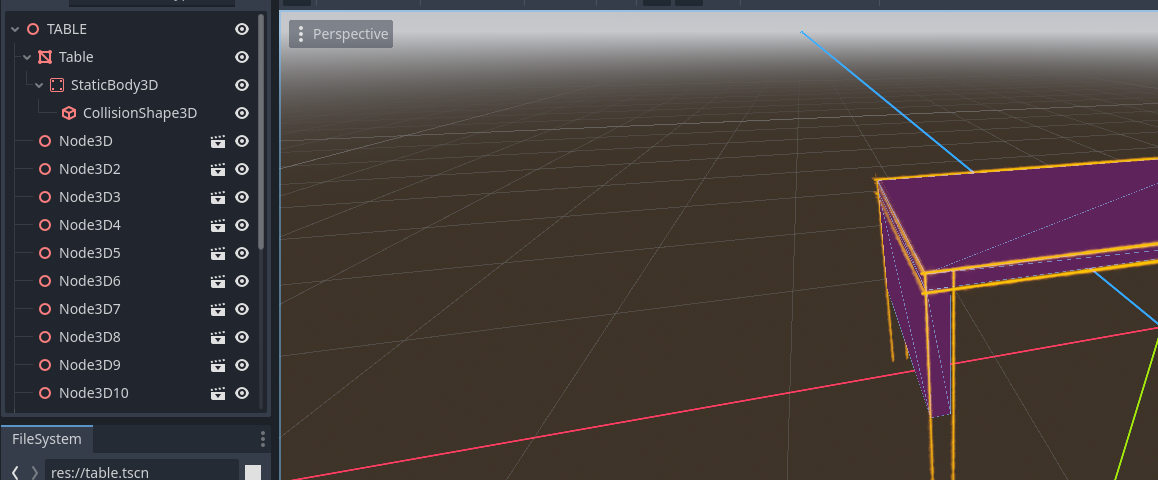Click the circle icon beside Node3D5
Viewport: 1158px width, 480px height.
(44, 253)
